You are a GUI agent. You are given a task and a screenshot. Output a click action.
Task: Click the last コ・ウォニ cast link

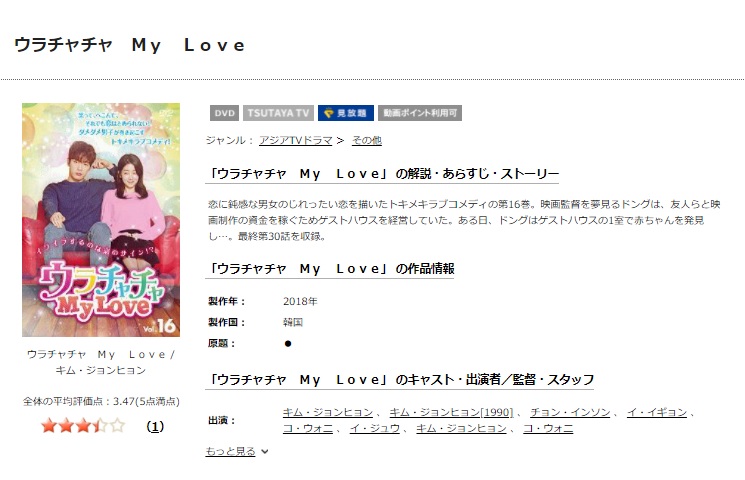point(548,428)
